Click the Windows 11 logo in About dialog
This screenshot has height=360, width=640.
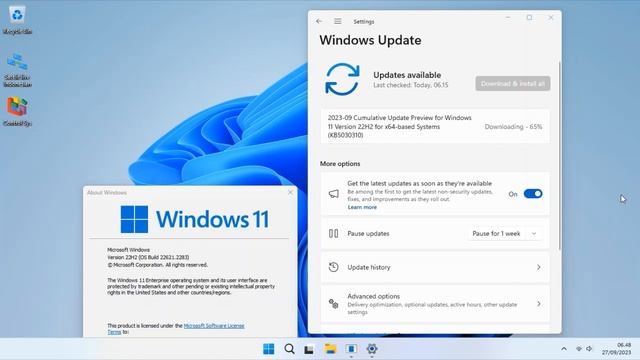tap(195, 219)
